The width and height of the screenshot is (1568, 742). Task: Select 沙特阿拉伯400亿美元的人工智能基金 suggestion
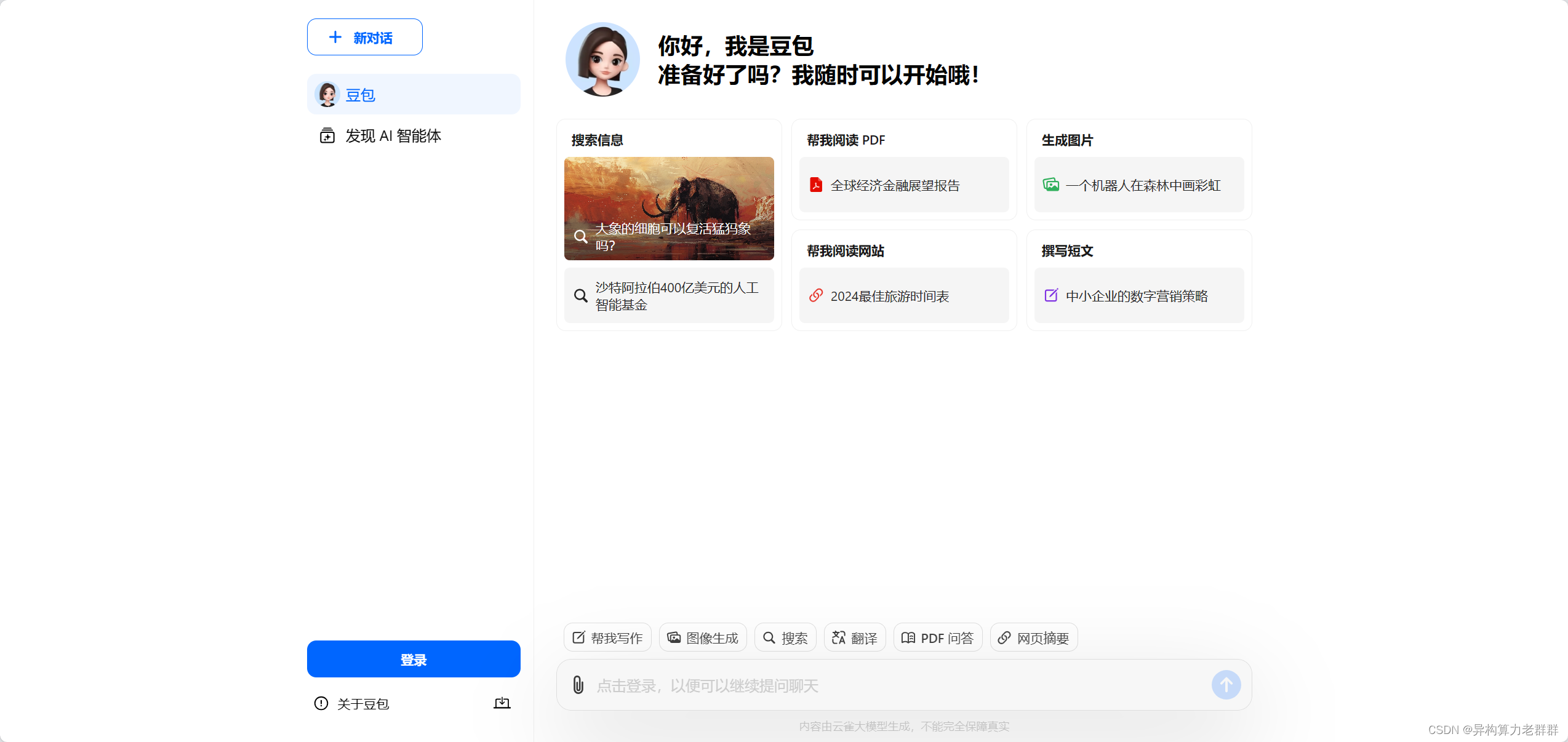tap(669, 296)
